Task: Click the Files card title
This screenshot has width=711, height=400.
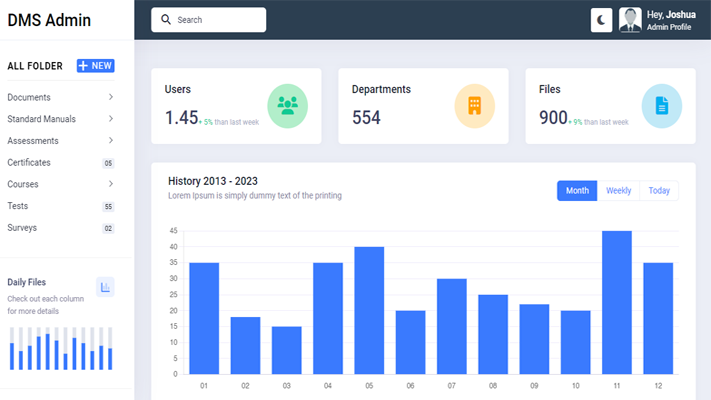Action: [x=550, y=89]
